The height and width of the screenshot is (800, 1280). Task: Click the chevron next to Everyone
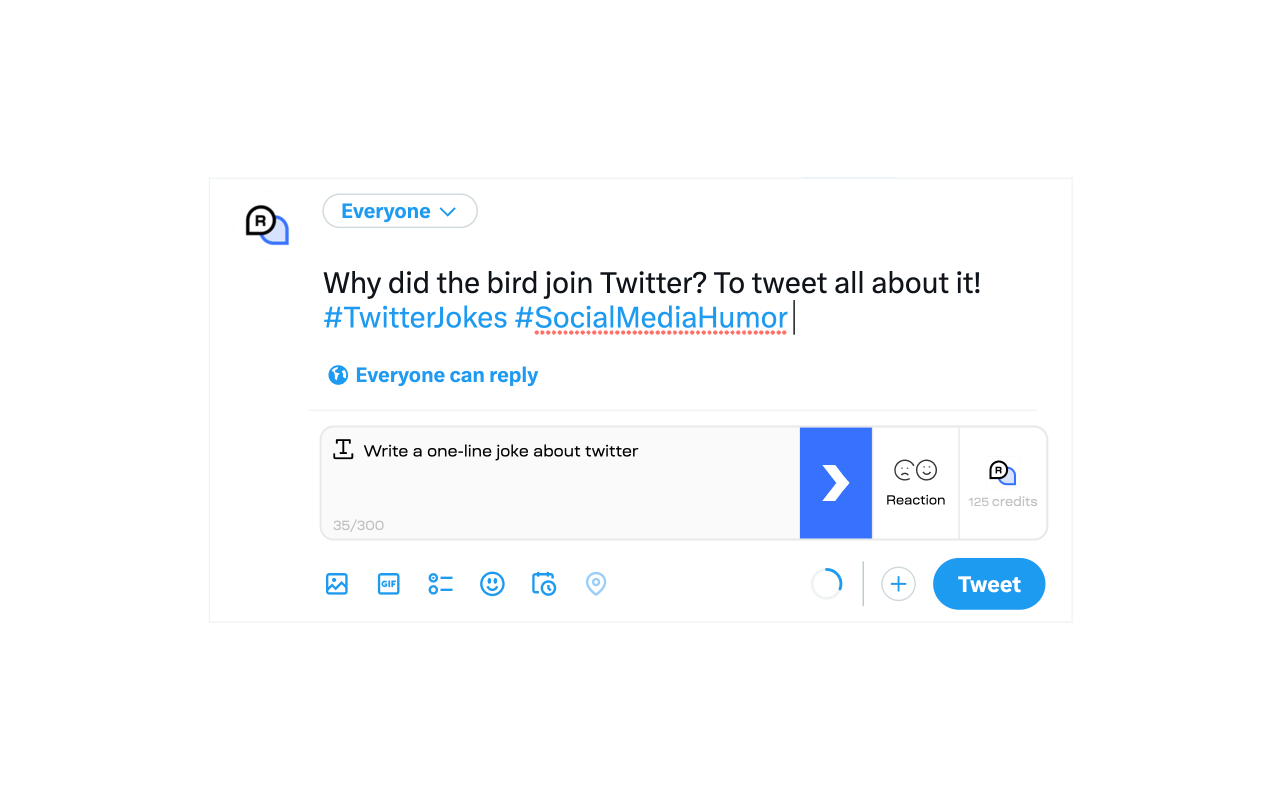448,212
